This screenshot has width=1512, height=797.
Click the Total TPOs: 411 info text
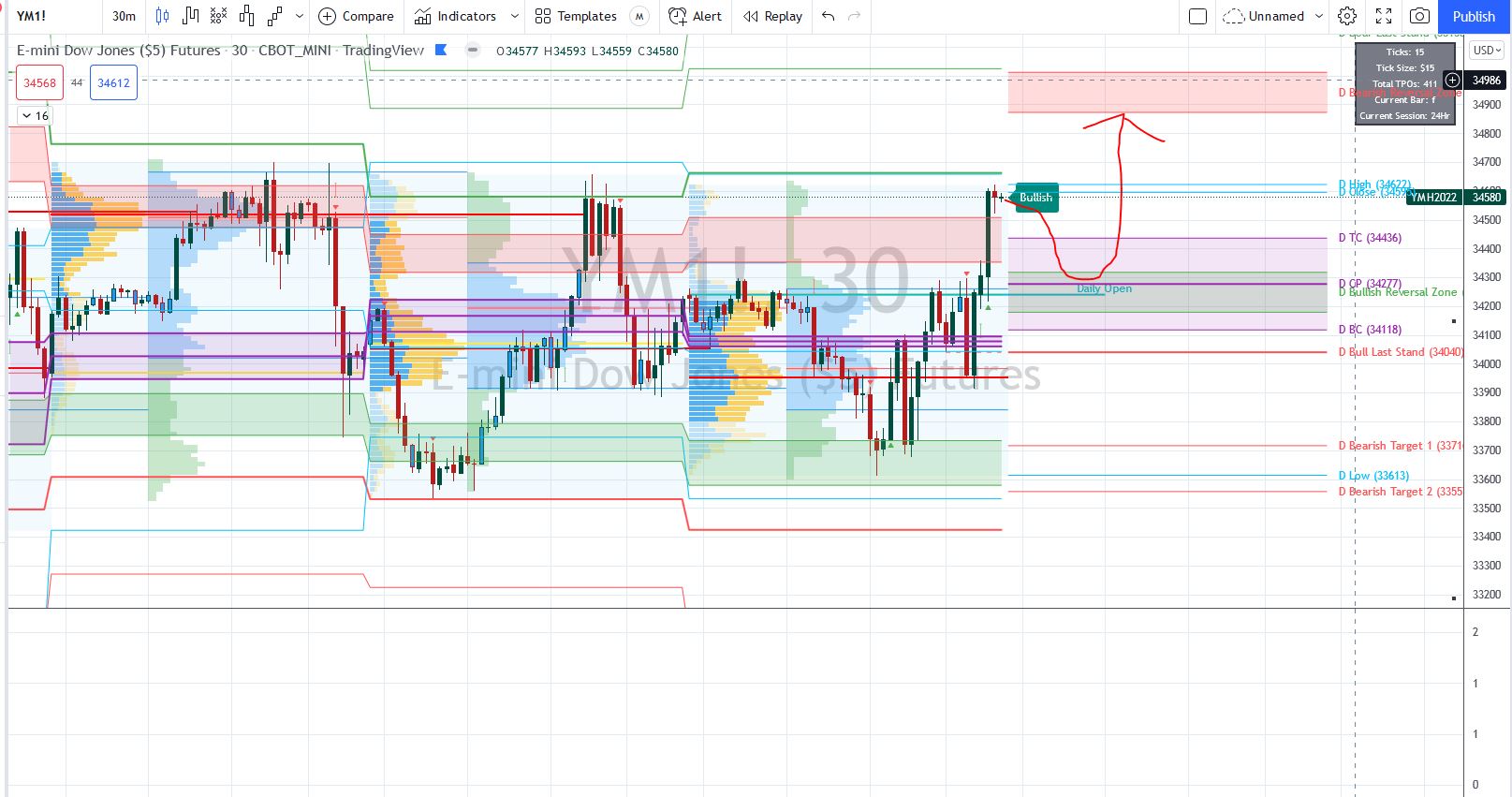click(x=1404, y=84)
